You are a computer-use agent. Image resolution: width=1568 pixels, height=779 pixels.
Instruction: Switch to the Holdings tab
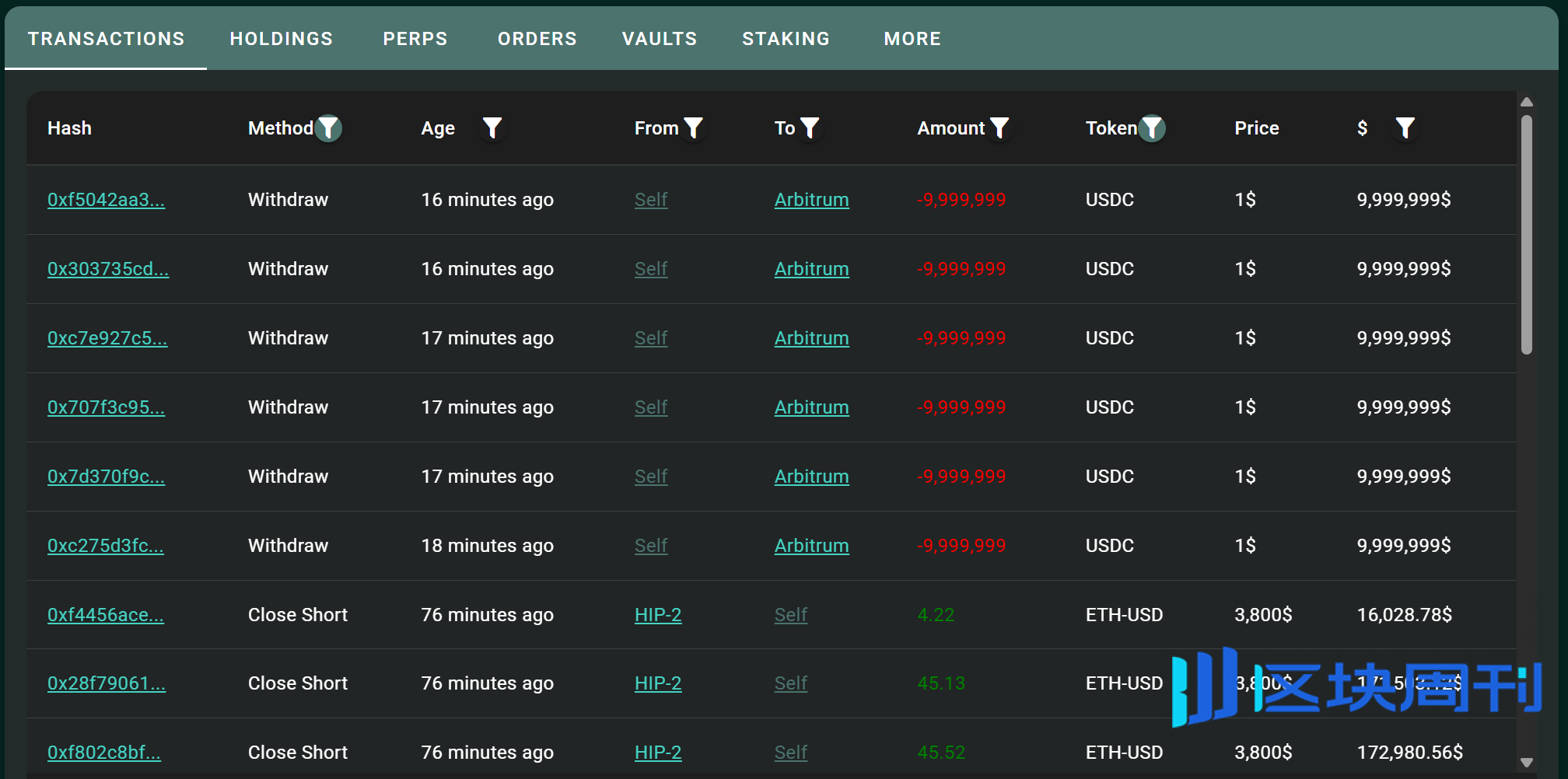tap(282, 39)
